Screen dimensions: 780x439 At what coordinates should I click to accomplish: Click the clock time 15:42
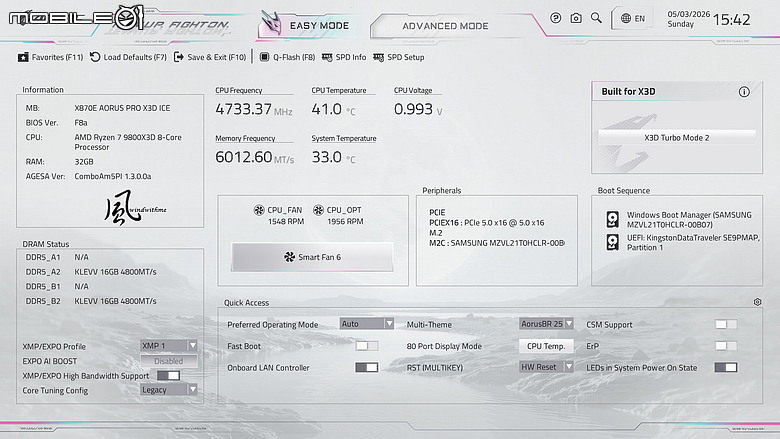pos(731,20)
